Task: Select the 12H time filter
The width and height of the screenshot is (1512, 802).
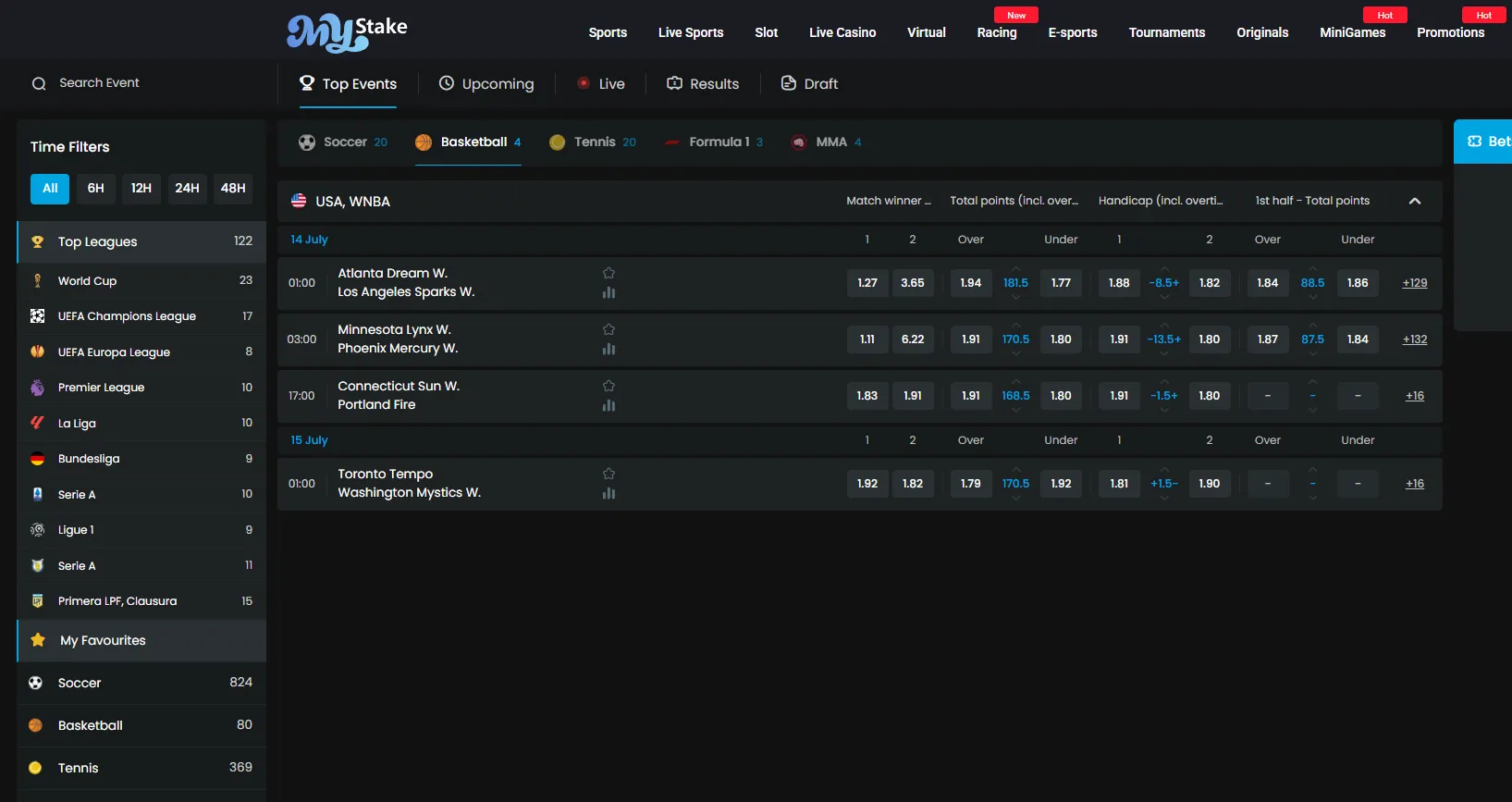Action: [x=141, y=188]
